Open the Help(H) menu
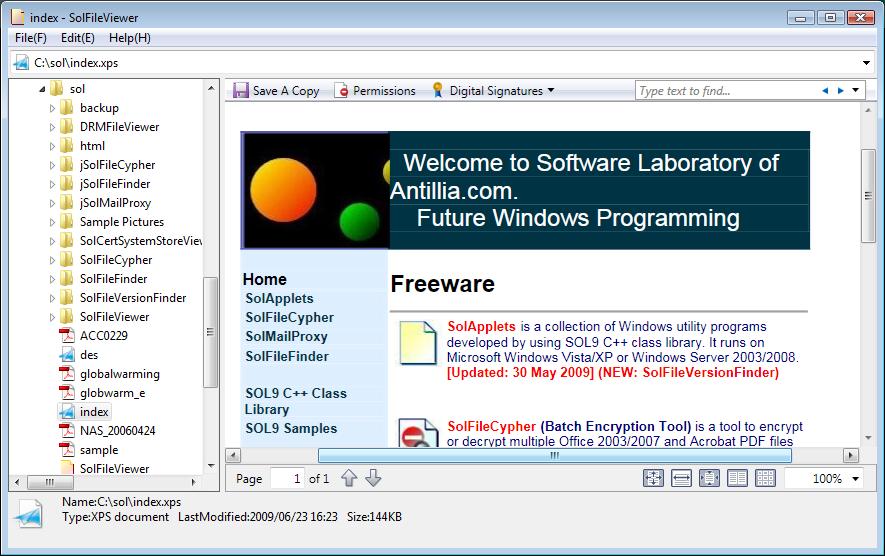The image size is (885, 556). click(130, 38)
